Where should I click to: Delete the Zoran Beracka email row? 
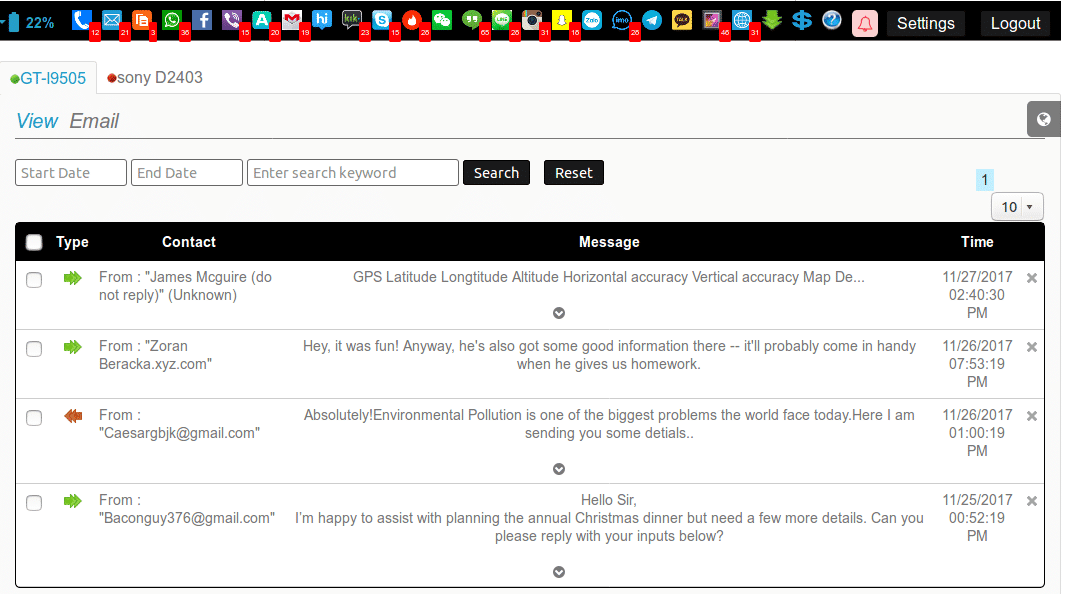pos(1032,347)
